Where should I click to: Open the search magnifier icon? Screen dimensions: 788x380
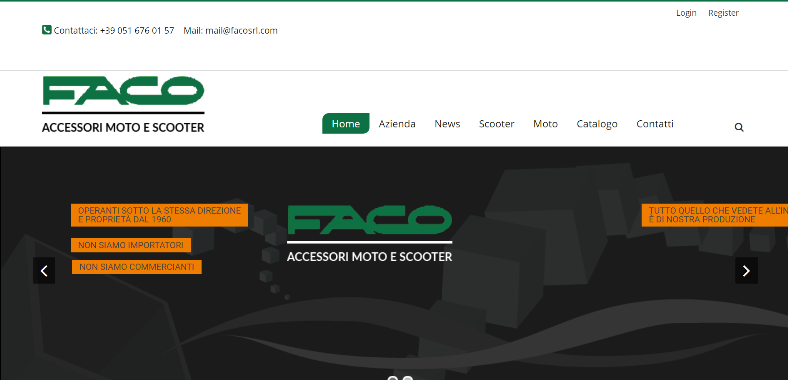(739, 127)
